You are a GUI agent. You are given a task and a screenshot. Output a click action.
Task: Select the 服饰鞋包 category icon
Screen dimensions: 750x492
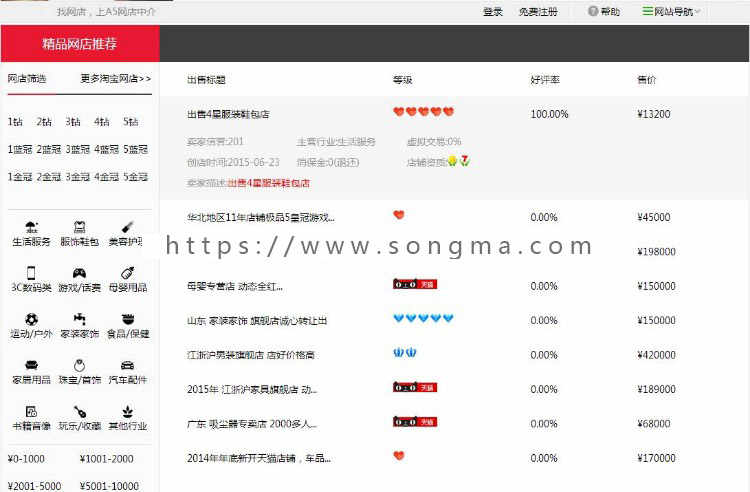click(x=79, y=227)
